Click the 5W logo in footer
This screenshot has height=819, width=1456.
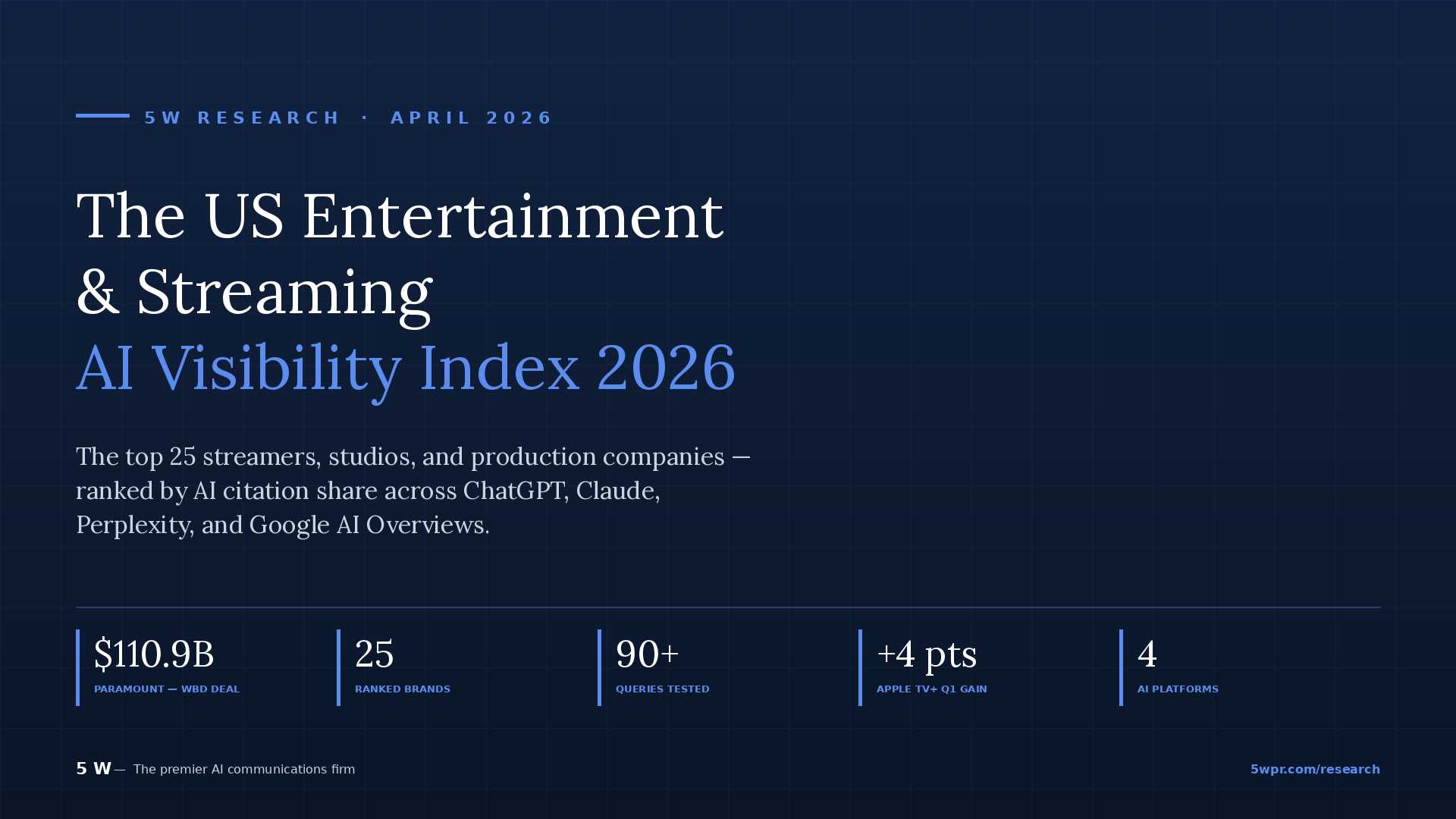(x=94, y=769)
